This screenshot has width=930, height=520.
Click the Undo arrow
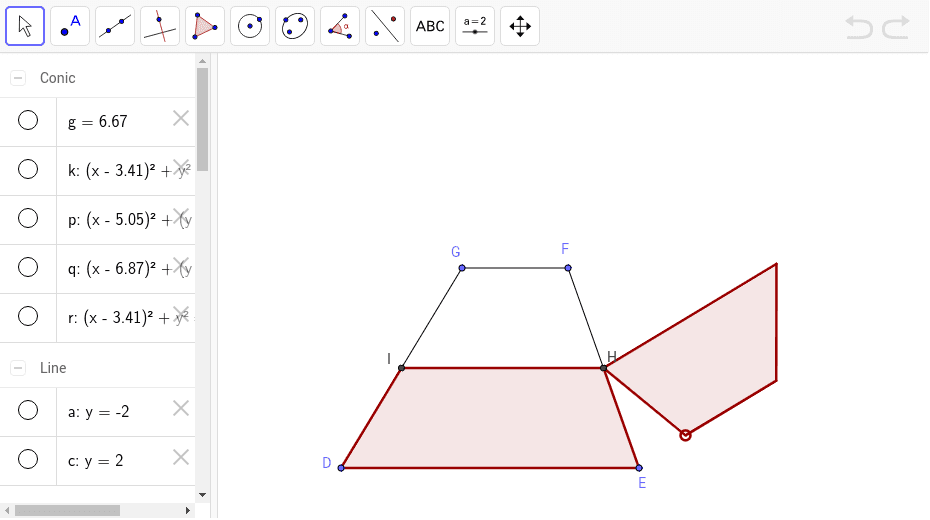coord(859,27)
